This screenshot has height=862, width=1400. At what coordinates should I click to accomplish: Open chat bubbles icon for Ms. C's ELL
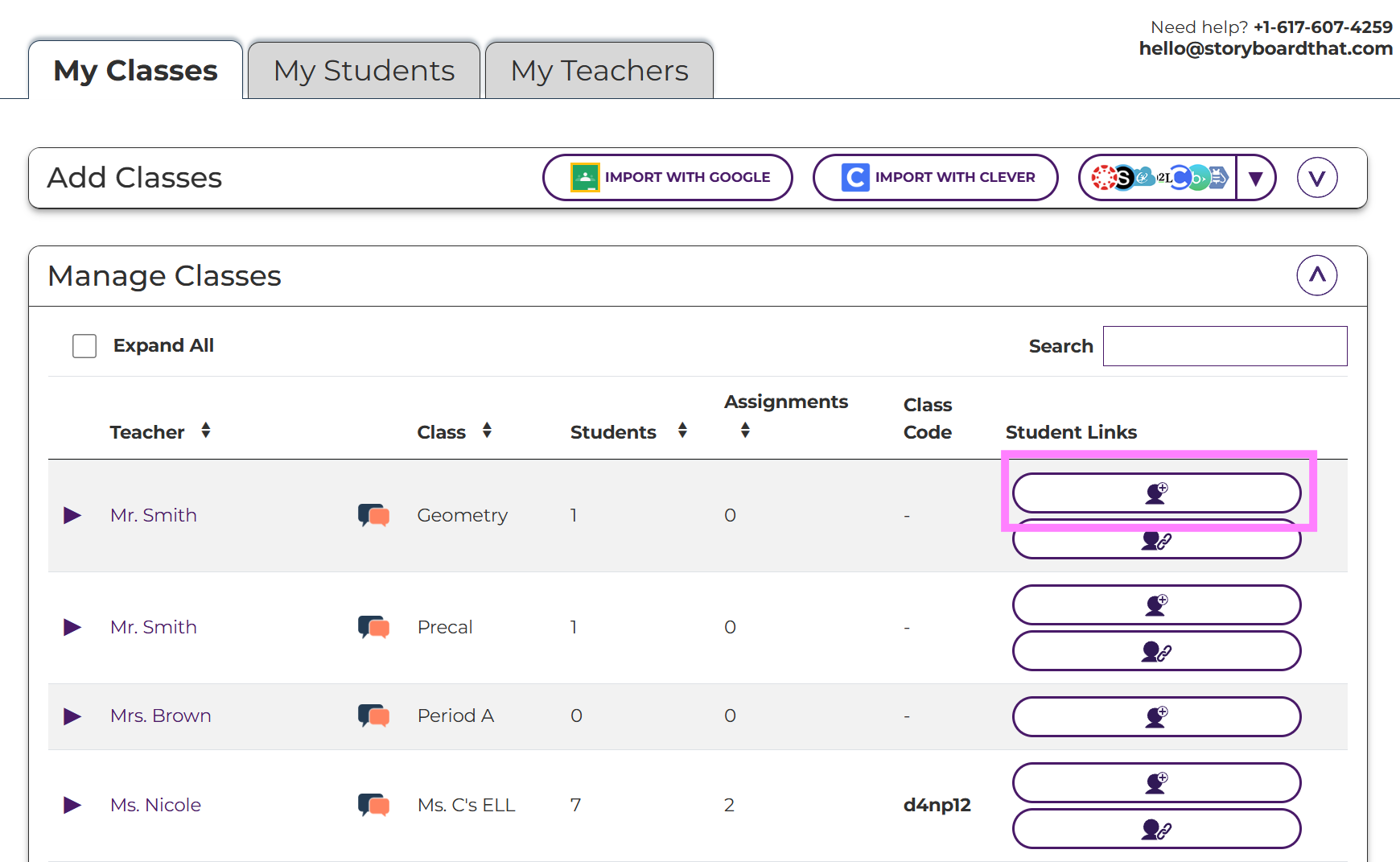[373, 805]
